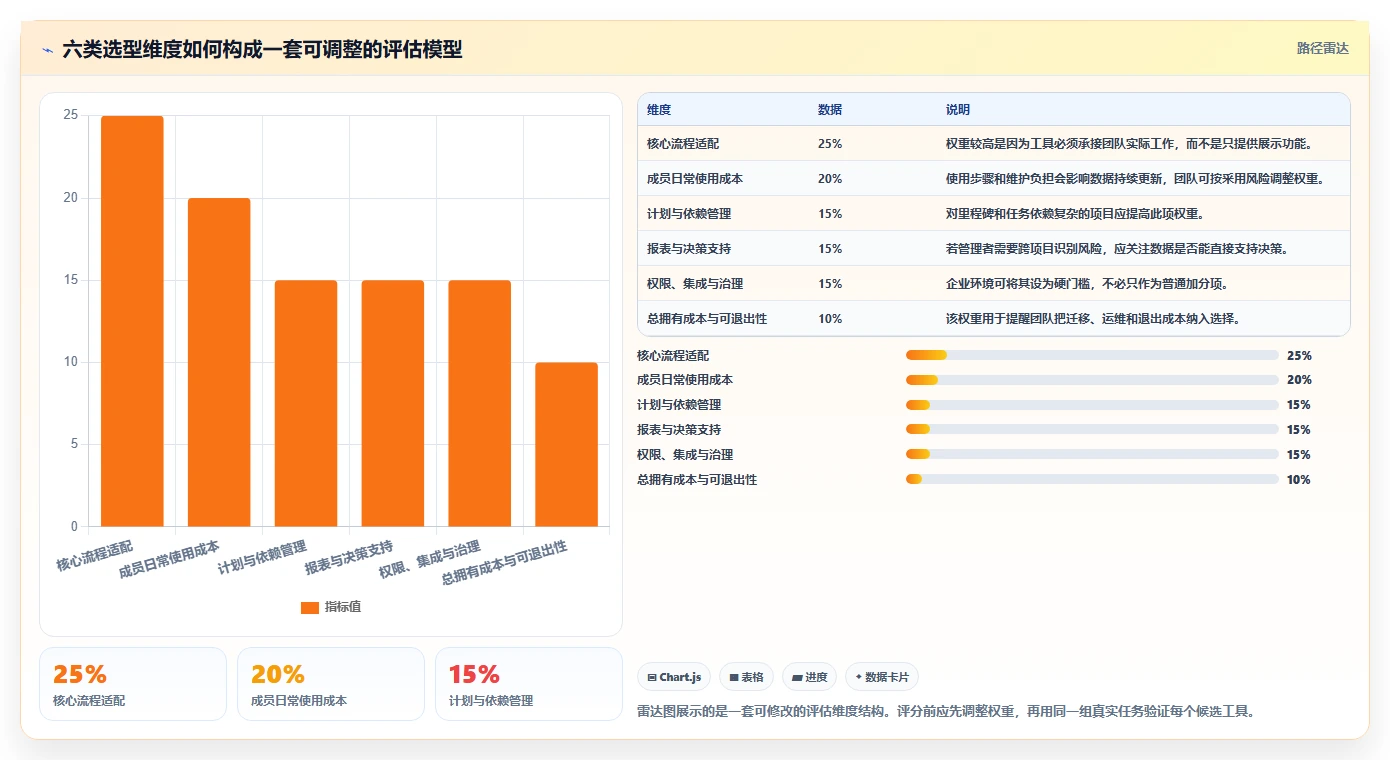Screen dimensions: 1390x760
Task: Click the 计划与依赖管理 label beside progress bars
Action: click(679, 405)
